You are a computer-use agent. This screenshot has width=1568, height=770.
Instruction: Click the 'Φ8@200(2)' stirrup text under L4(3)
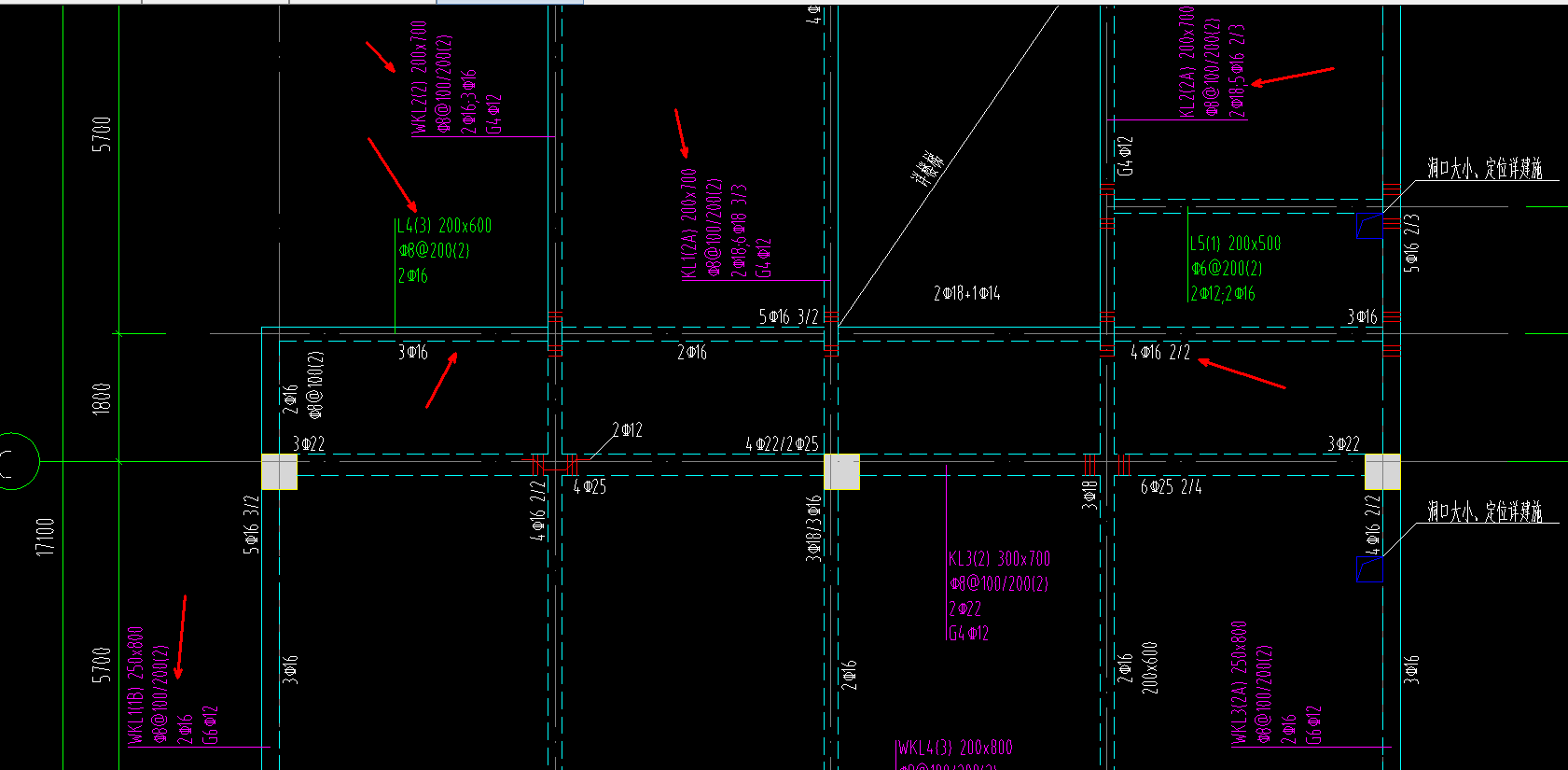434,251
